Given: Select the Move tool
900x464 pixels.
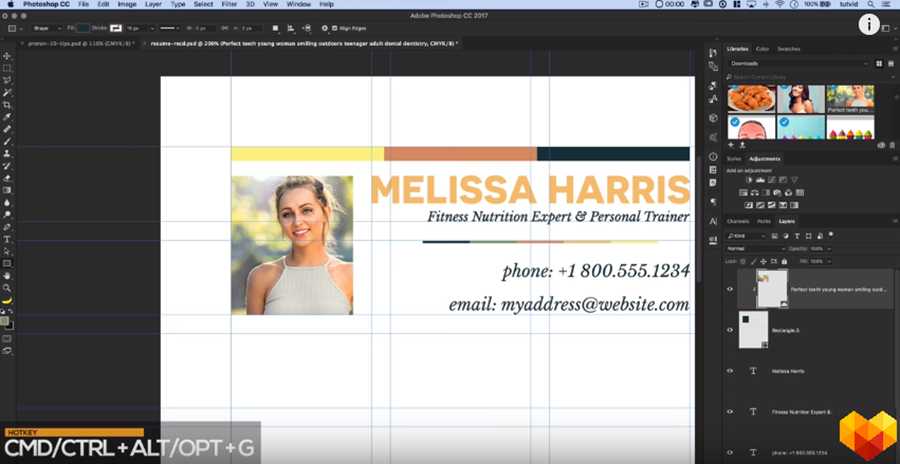Looking at the screenshot, I should 7,55.
